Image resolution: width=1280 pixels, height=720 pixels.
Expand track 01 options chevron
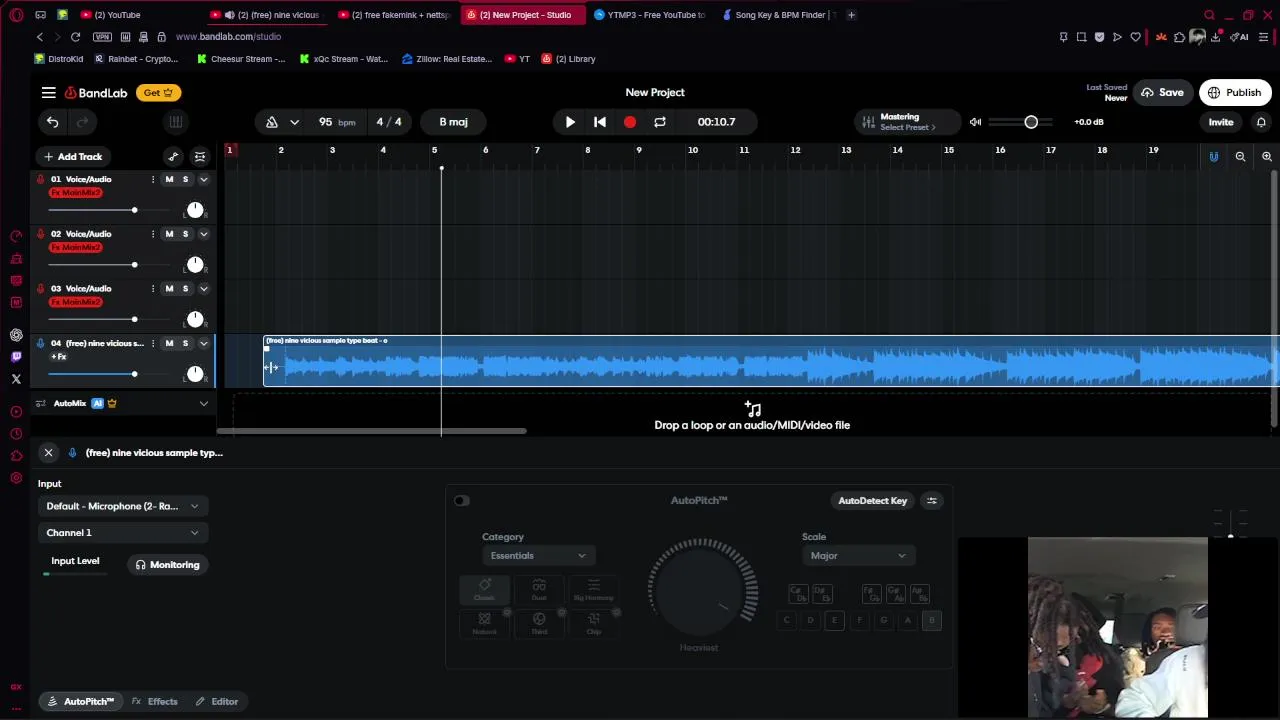pos(203,179)
